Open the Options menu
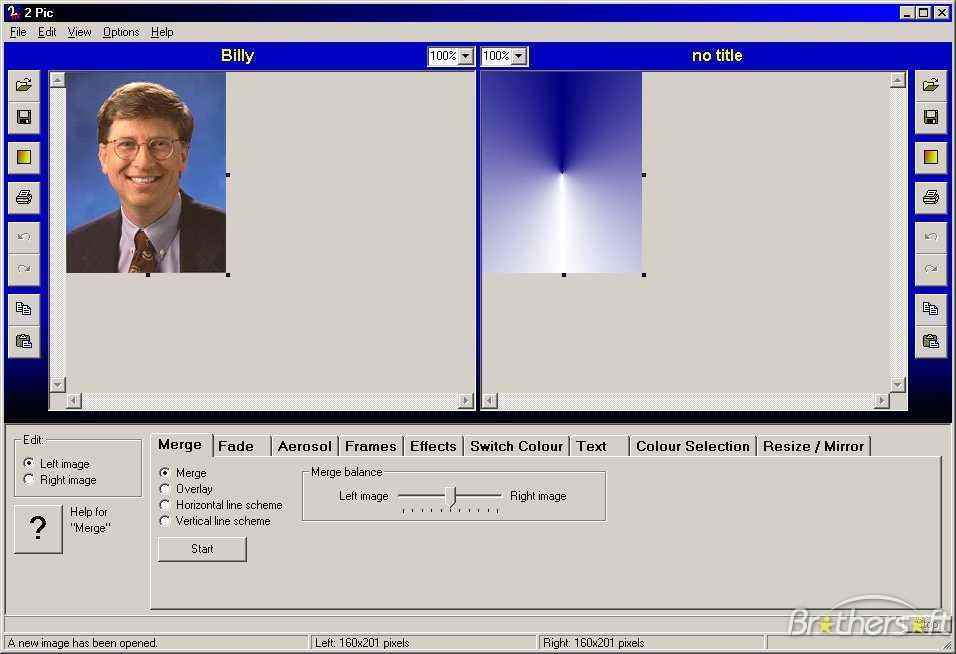This screenshot has height=654, width=956. tap(121, 32)
